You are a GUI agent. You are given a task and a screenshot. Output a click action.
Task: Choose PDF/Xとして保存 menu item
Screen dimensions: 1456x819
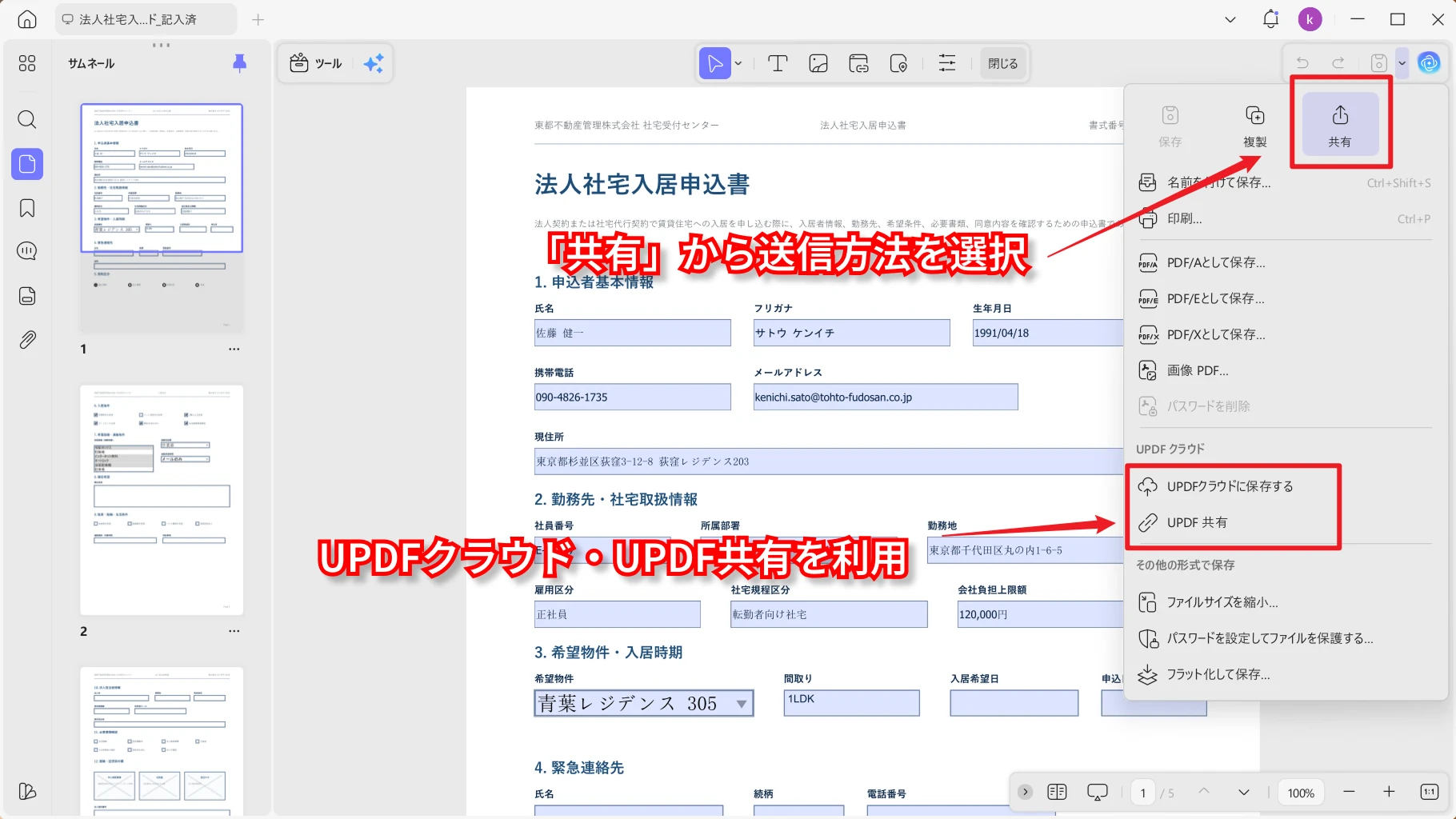[x=1285, y=334]
